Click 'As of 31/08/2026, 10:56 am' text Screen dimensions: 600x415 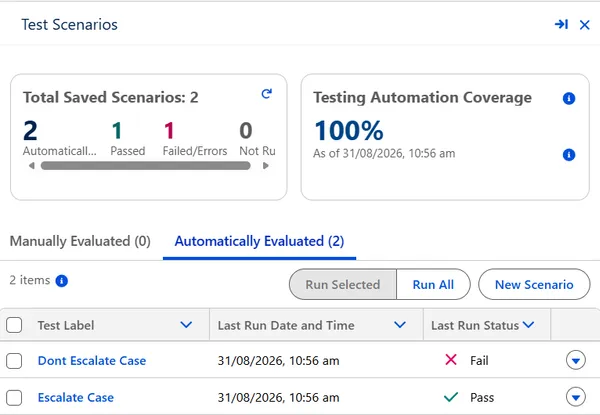click(384, 153)
